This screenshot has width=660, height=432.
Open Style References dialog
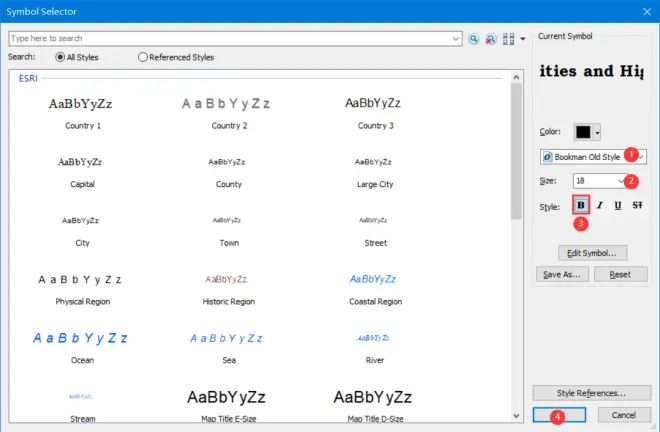point(591,393)
